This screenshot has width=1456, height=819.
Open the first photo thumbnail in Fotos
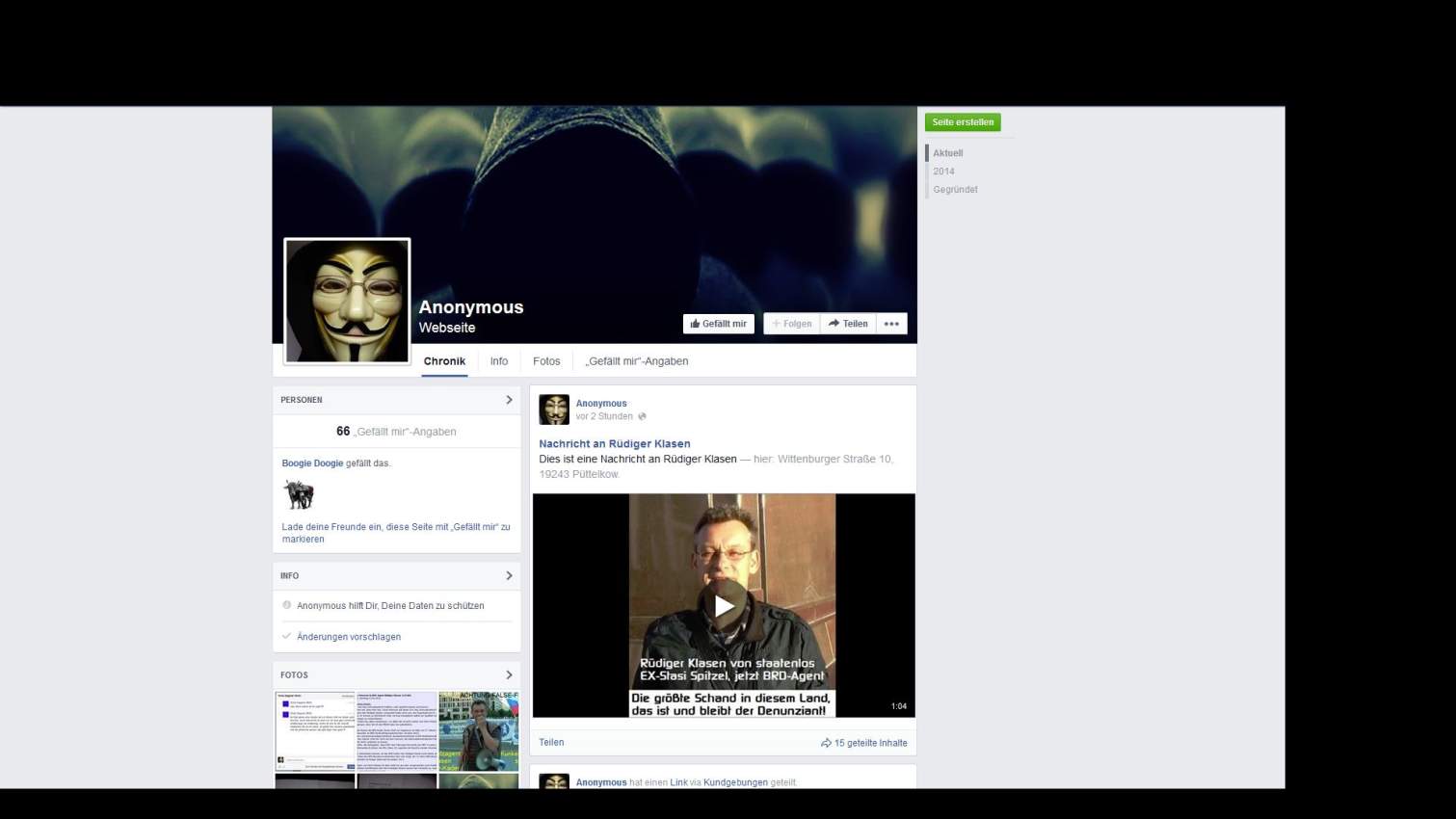pyautogui.click(x=315, y=730)
